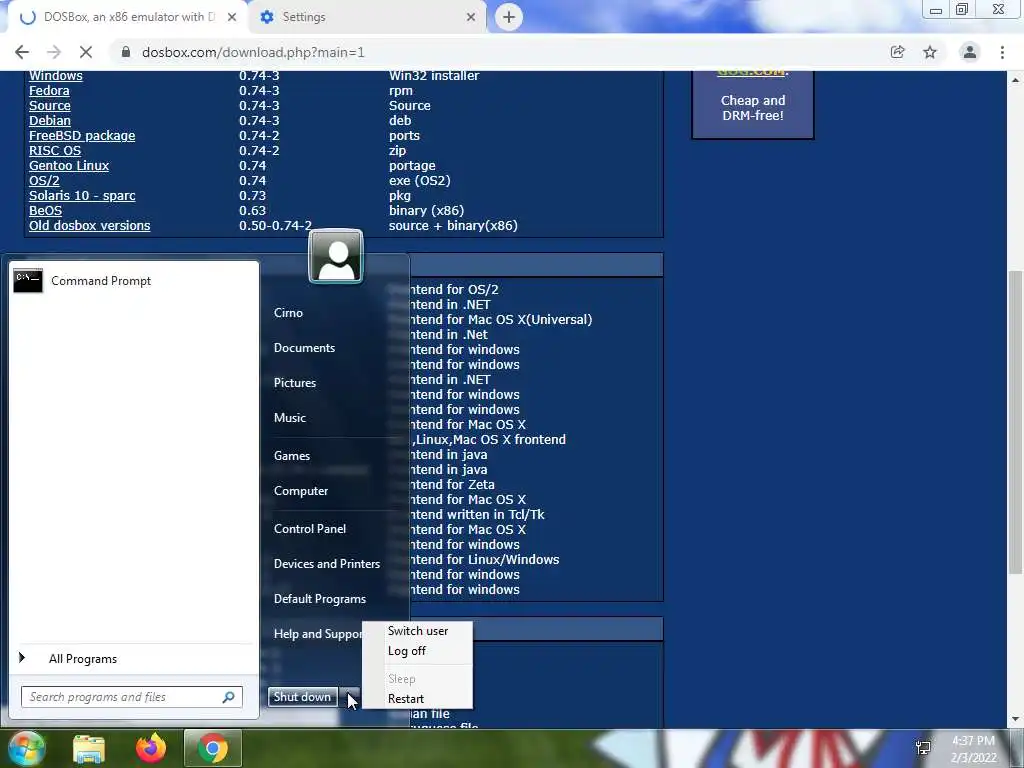This screenshot has width=1024, height=768.
Task: Open Pictures from Start menu
Action: point(295,383)
